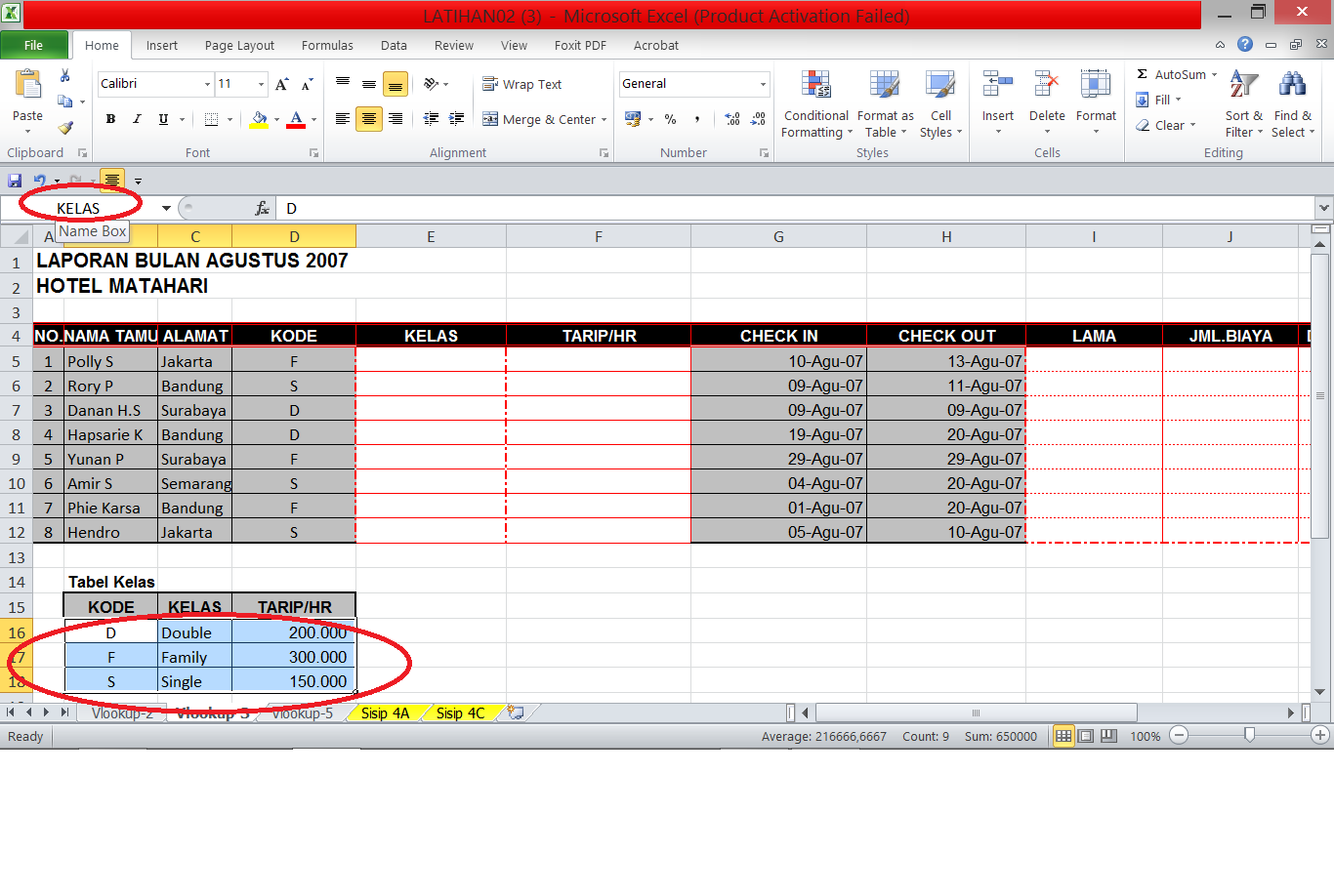Expand the Merge & Center dropdown arrow
This screenshot has width=1334, height=896.
(x=604, y=119)
